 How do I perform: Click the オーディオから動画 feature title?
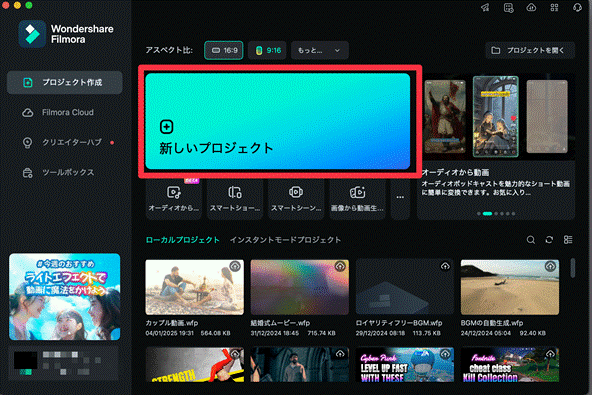tap(456, 173)
